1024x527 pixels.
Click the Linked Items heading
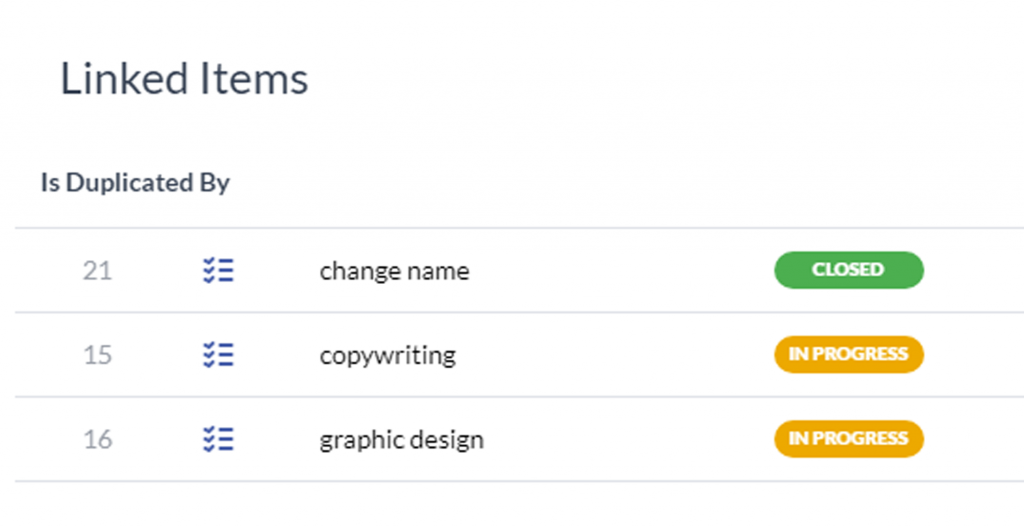click(x=184, y=79)
